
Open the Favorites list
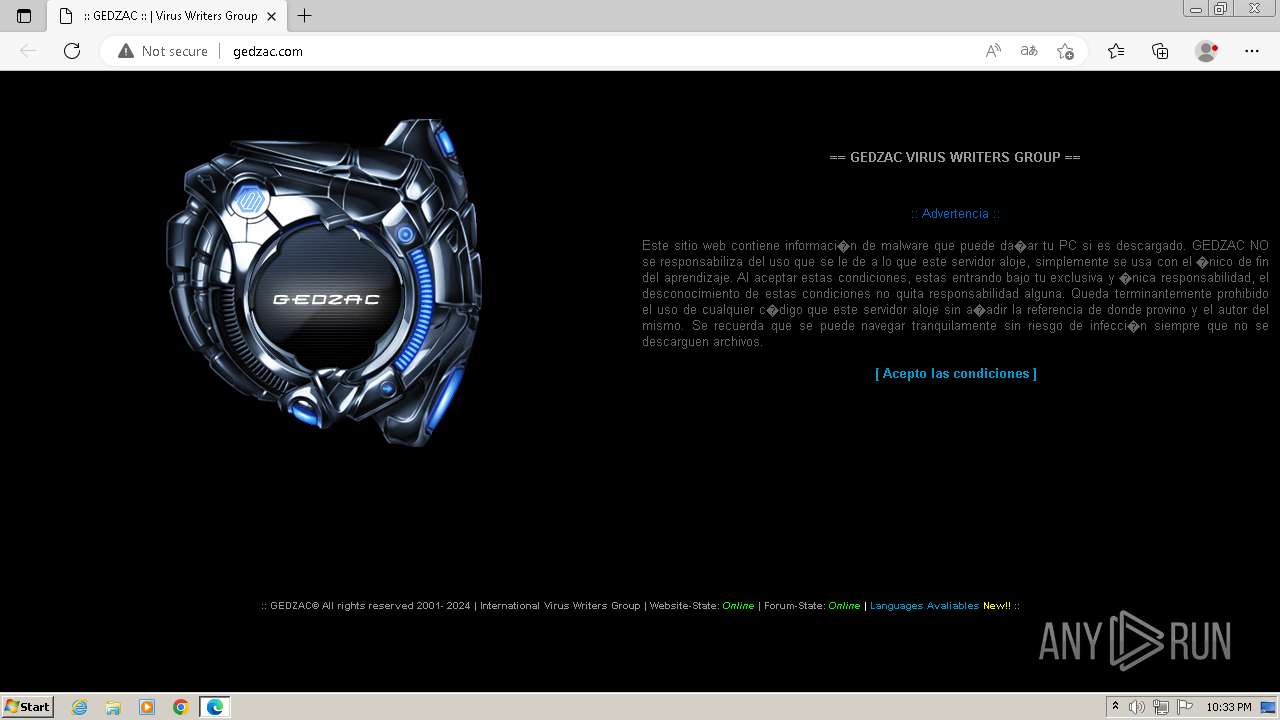[1116, 51]
